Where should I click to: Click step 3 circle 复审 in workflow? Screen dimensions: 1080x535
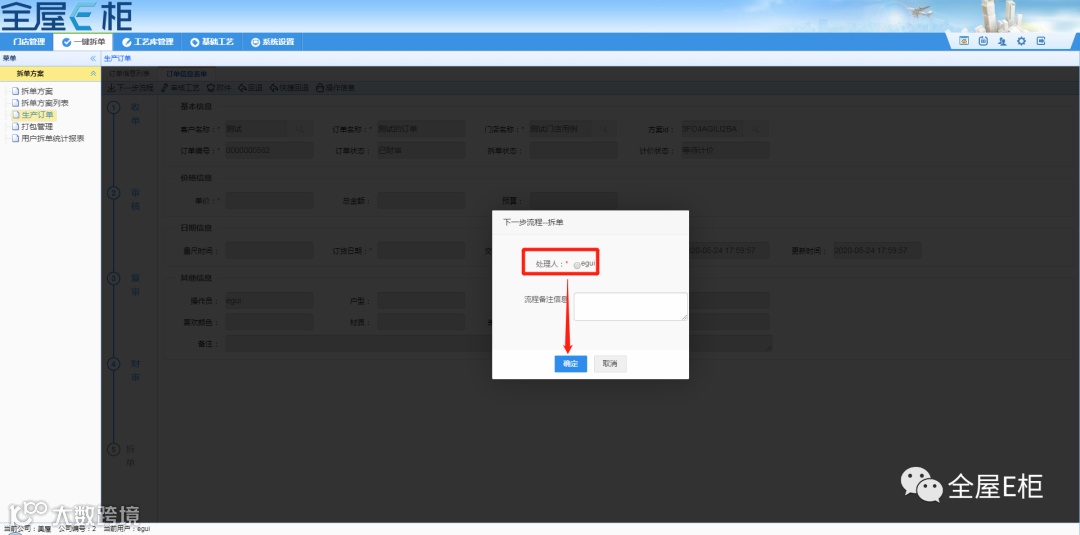pyautogui.click(x=114, y=278)
